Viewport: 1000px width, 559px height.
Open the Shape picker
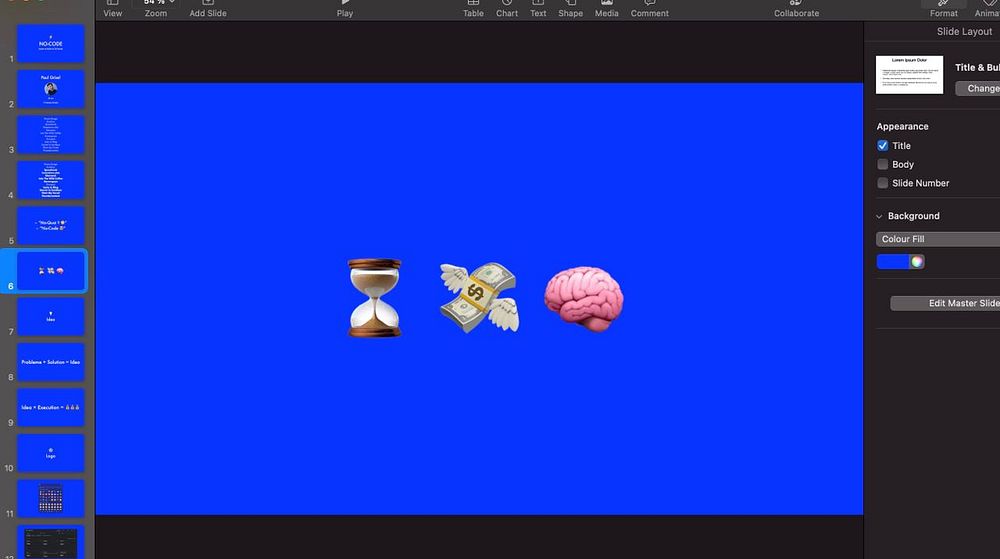tap(571, 8)
